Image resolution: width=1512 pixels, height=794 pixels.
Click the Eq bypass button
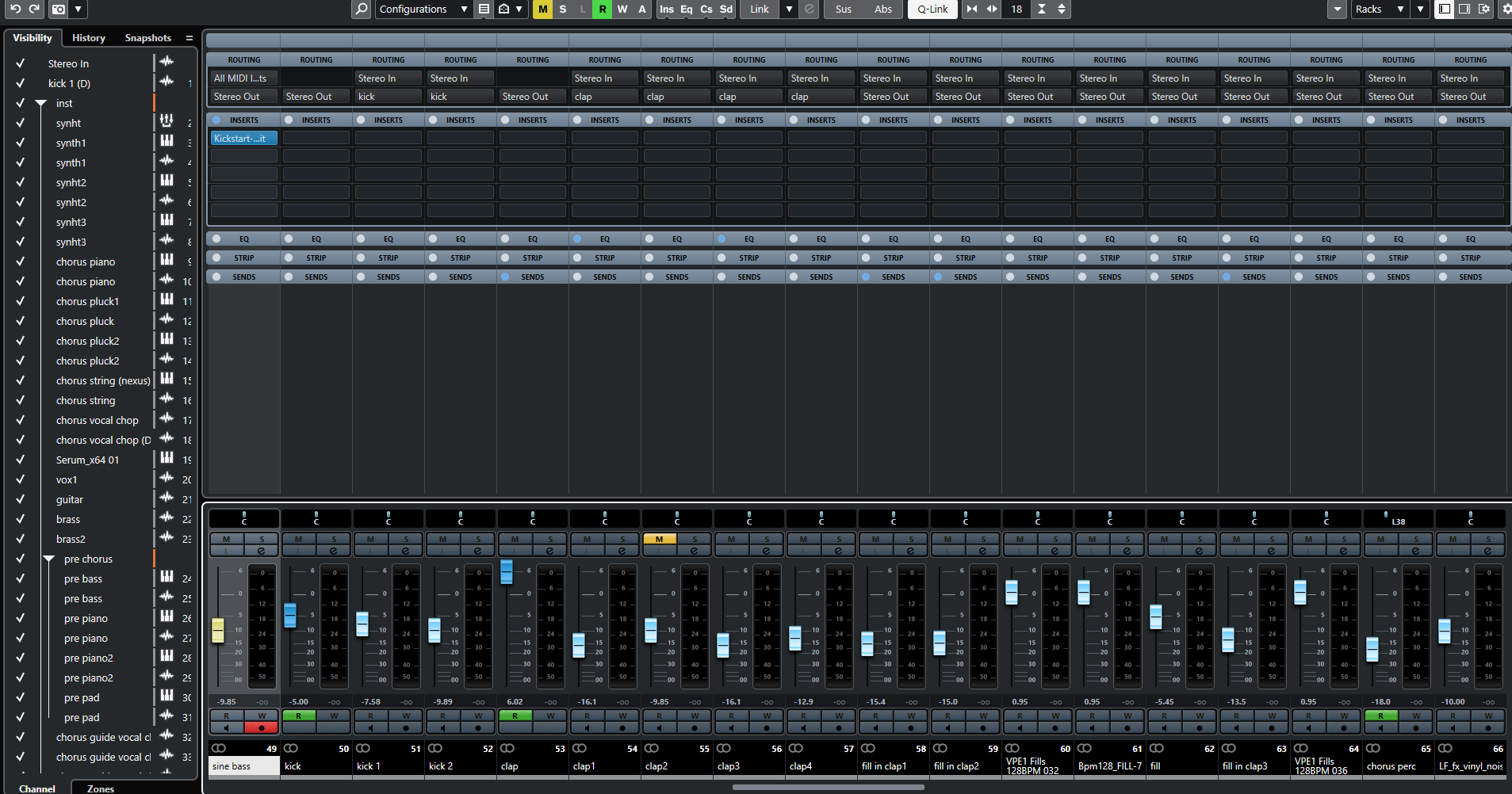coord(687,9)
